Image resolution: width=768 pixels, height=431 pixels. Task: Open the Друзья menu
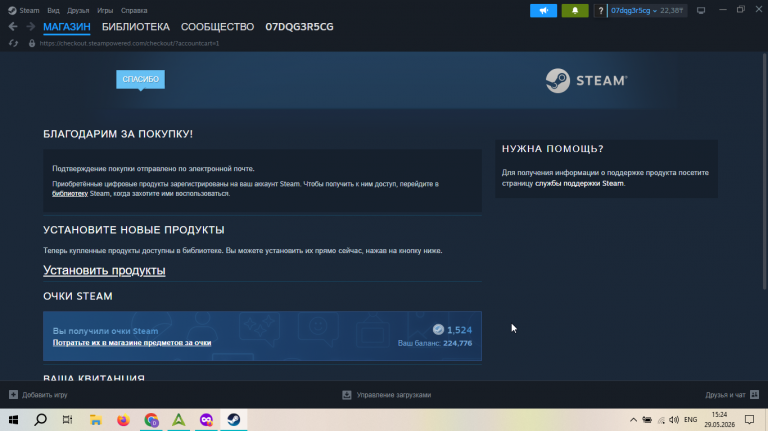(x=78, y=10)
